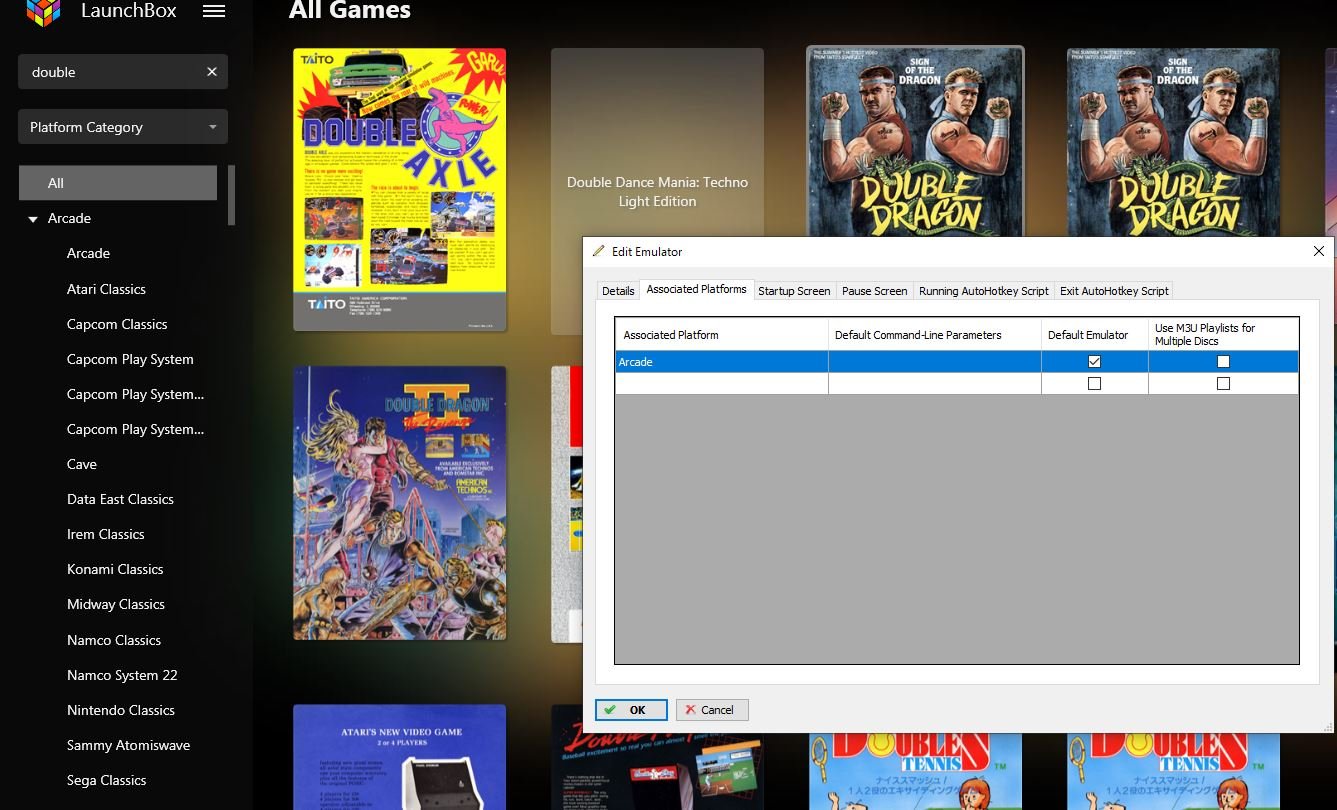Close the Edit Emulator dialog

point(1319,251)
